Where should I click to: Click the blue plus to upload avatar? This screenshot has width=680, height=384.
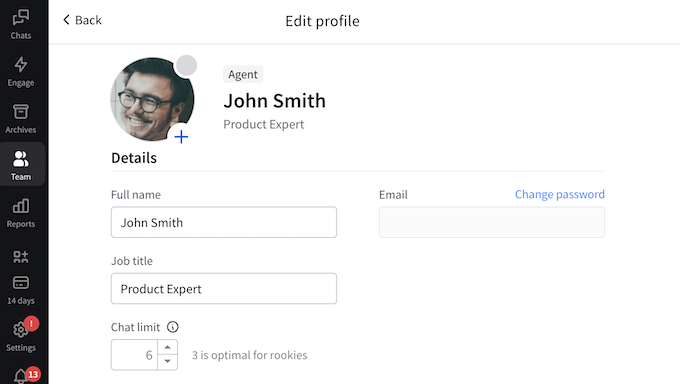coord(181,137)
